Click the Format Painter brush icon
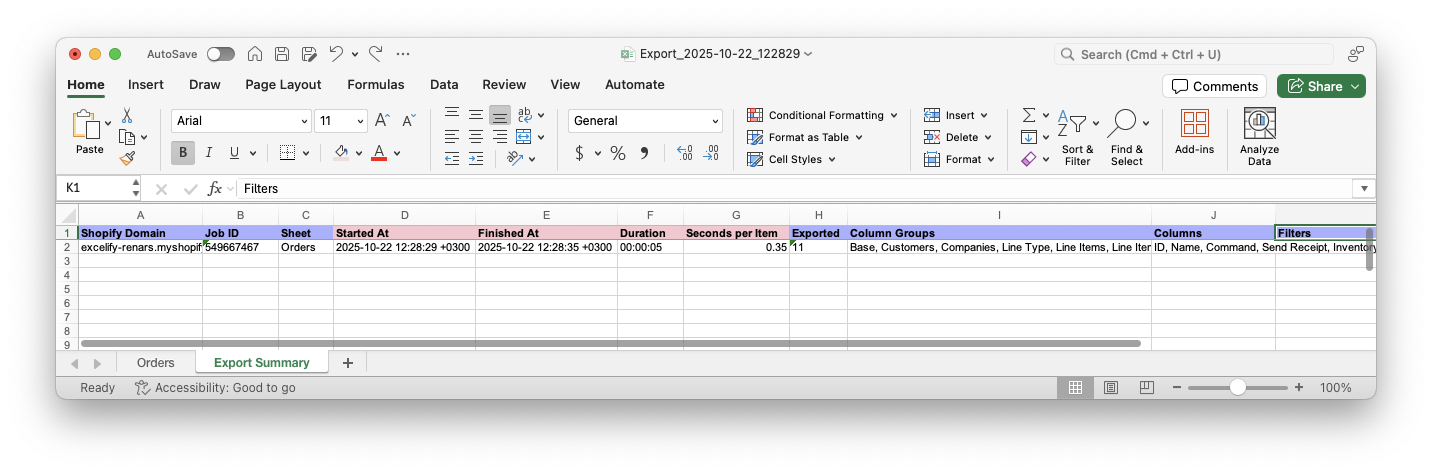Screen dimensions: 1432x473 [x=127, y=158]
